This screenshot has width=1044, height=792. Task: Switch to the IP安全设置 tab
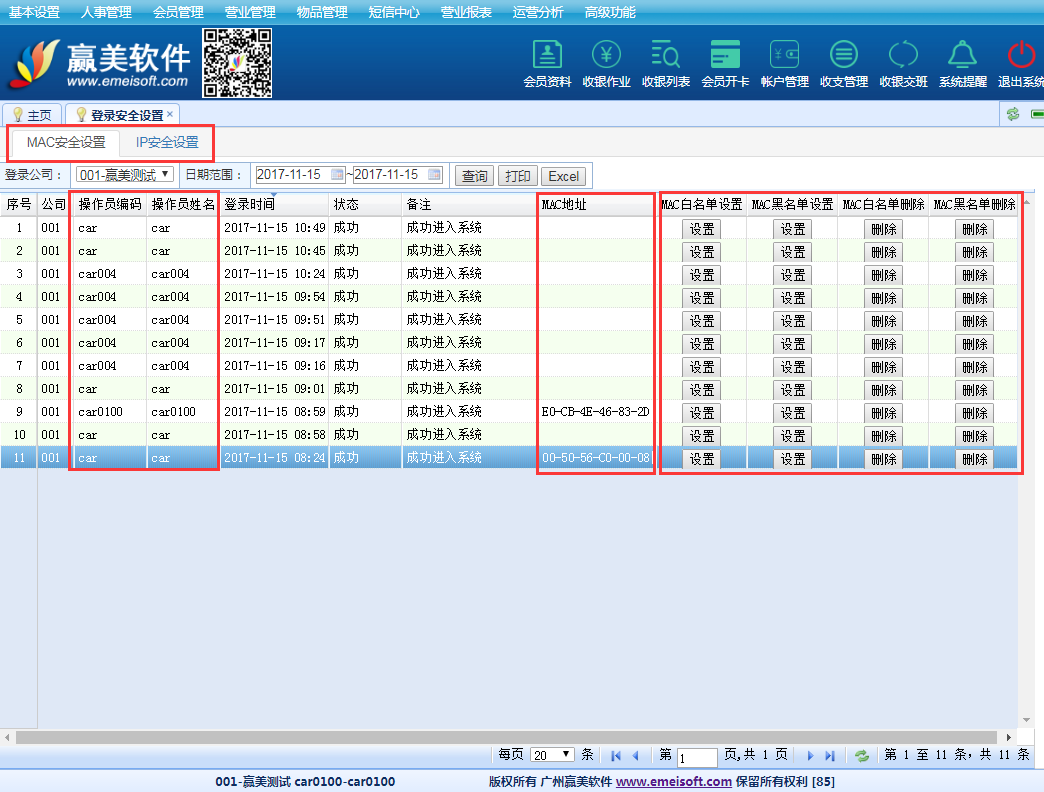(x=167, y=142)
